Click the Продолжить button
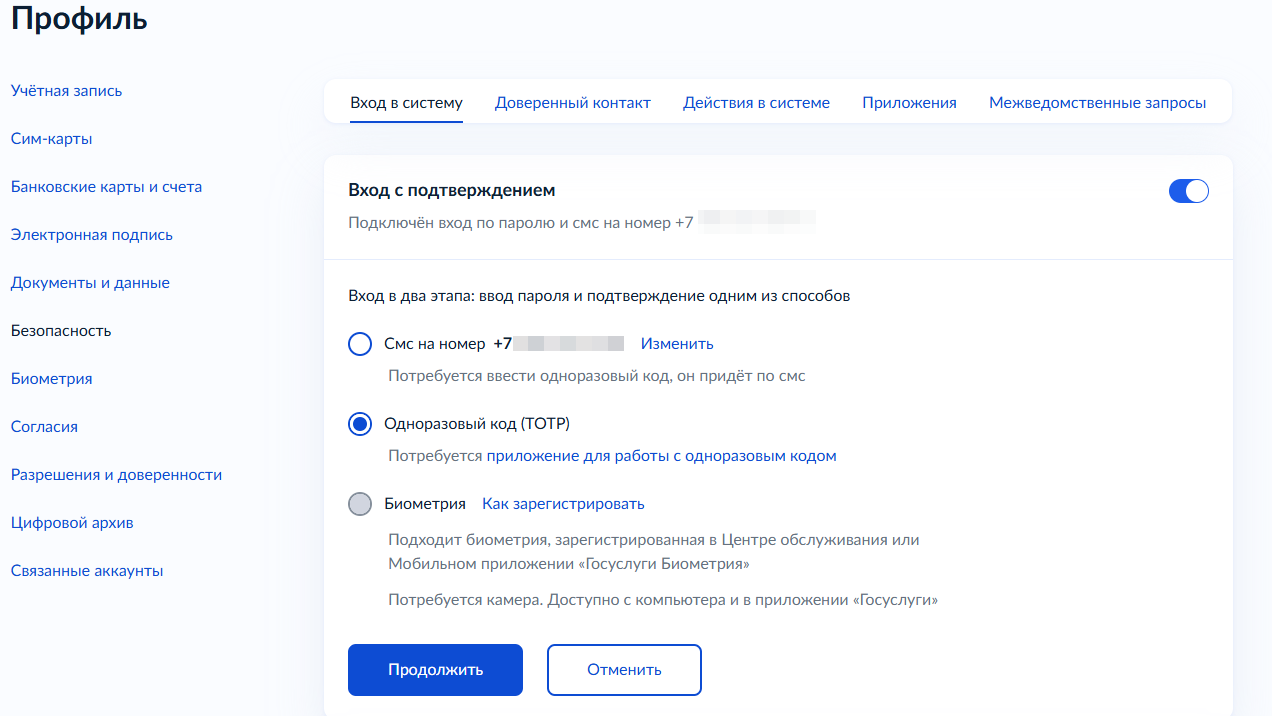1272x716 pixels. (434, 669)
